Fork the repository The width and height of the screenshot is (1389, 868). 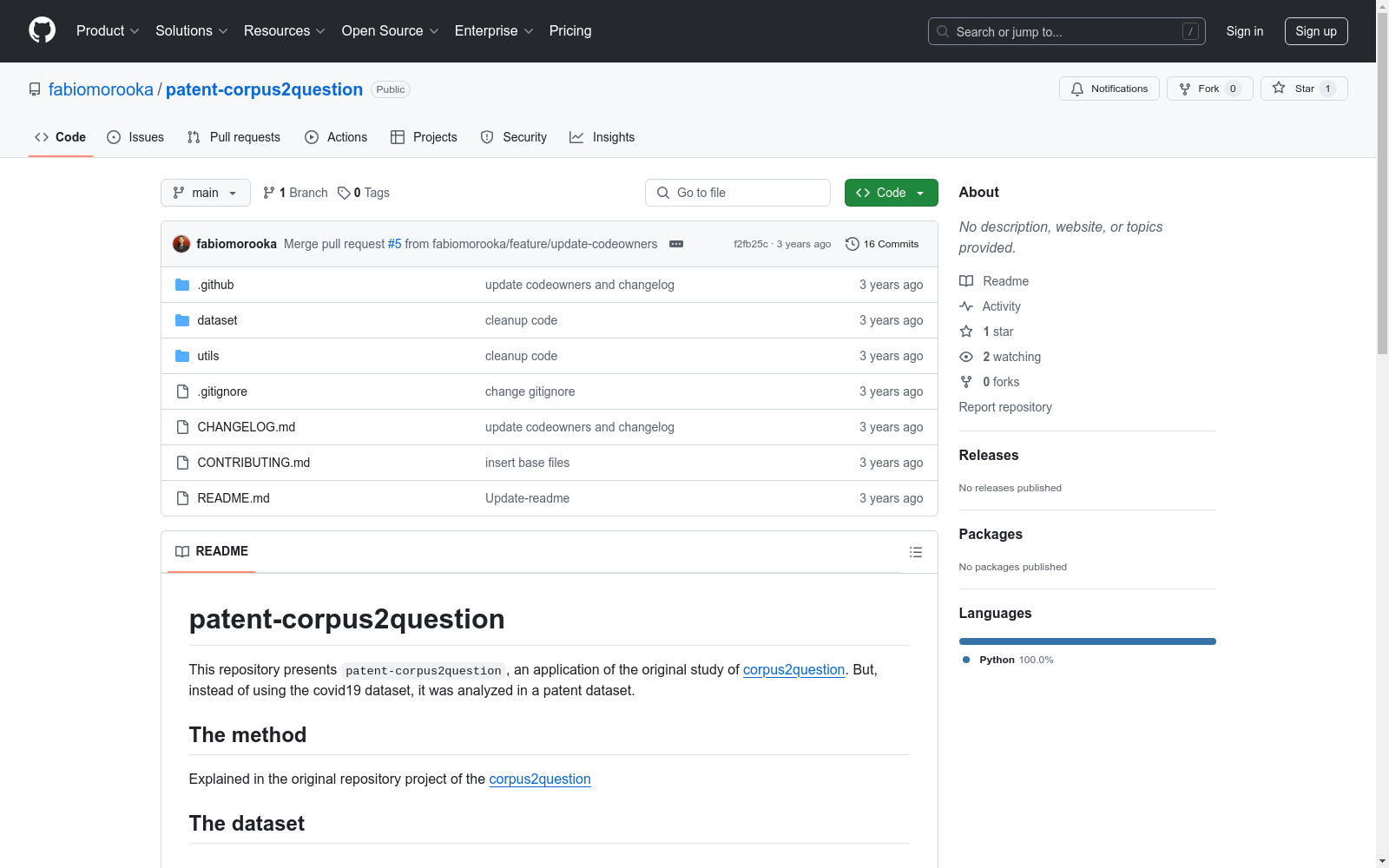1208,89
